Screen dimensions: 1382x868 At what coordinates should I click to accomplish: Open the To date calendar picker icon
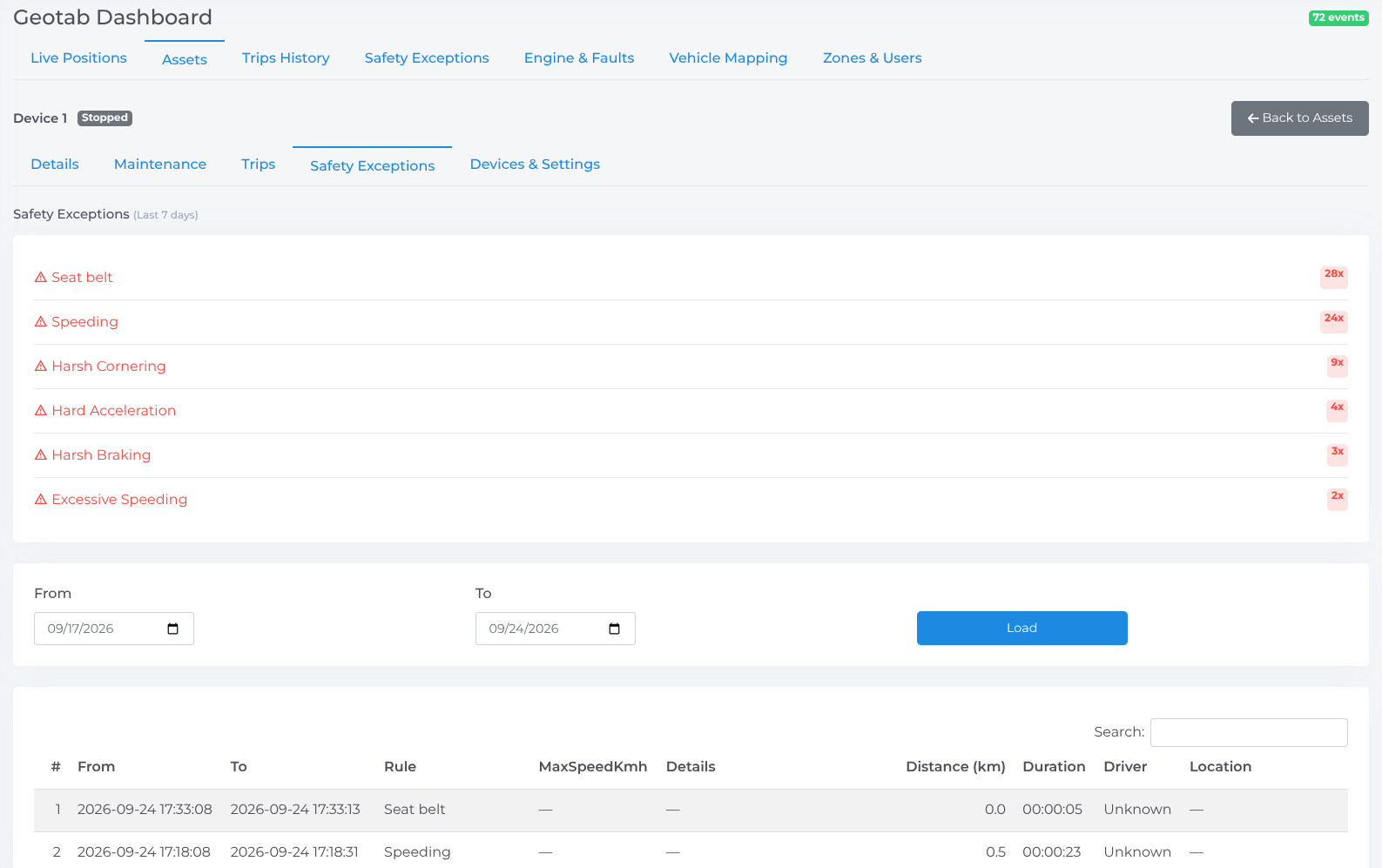(x=614, y=629)
